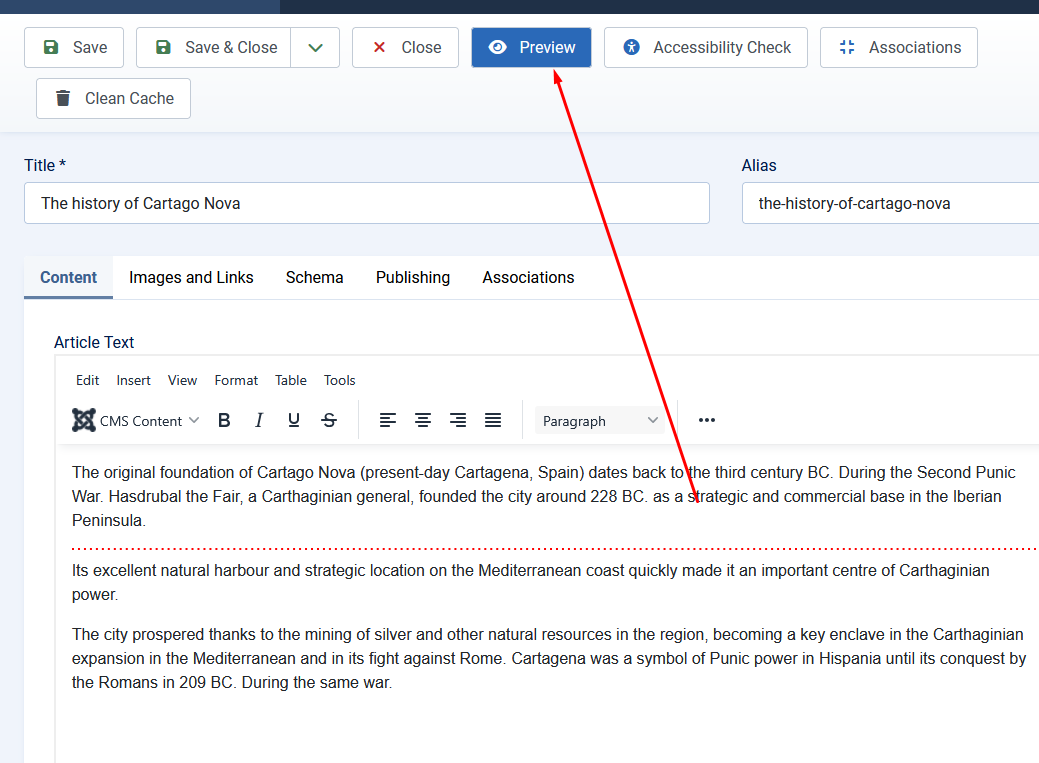This screenshot has height=763, width=1039.
Task: Open the Publishing tab
Action: 413,278
